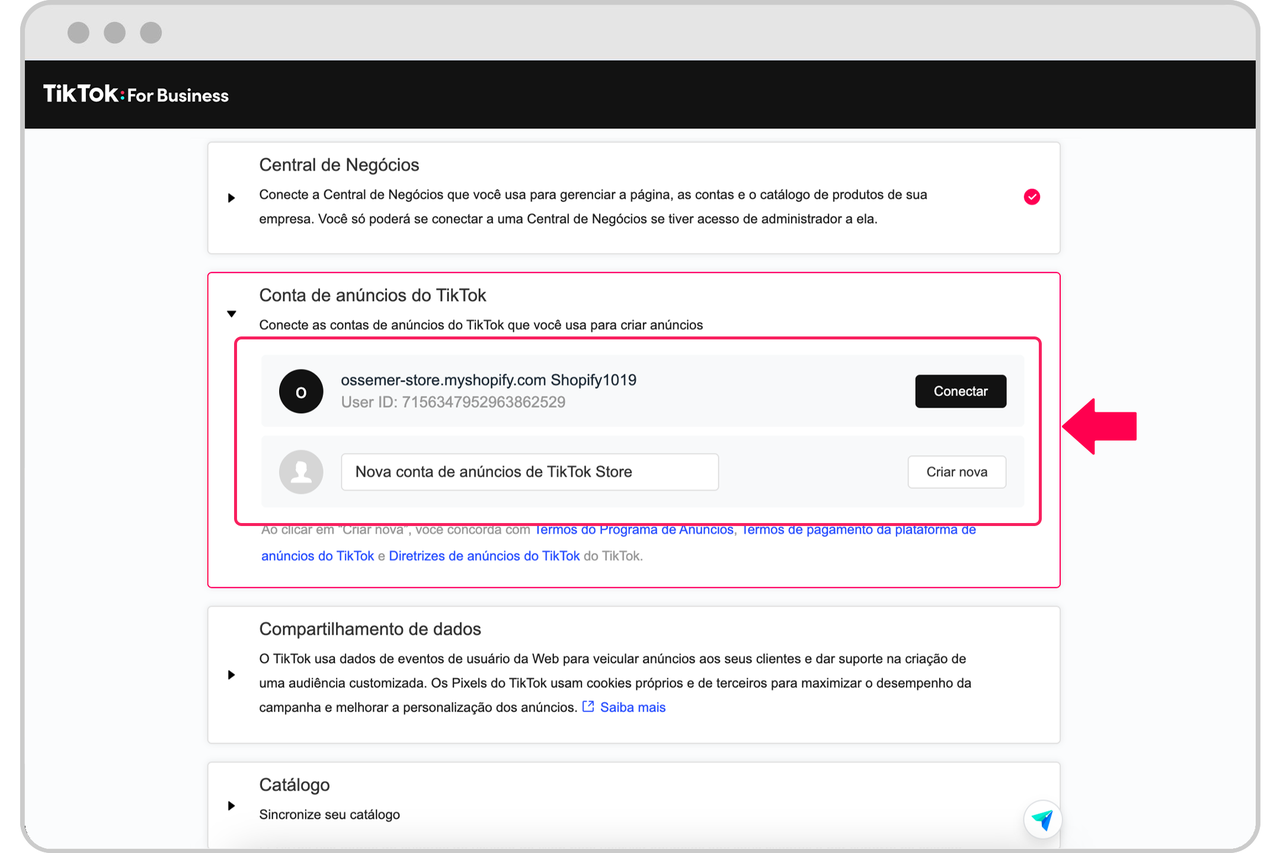
Task: Expand the Catálogo section
Action: [x=231, y=805]
